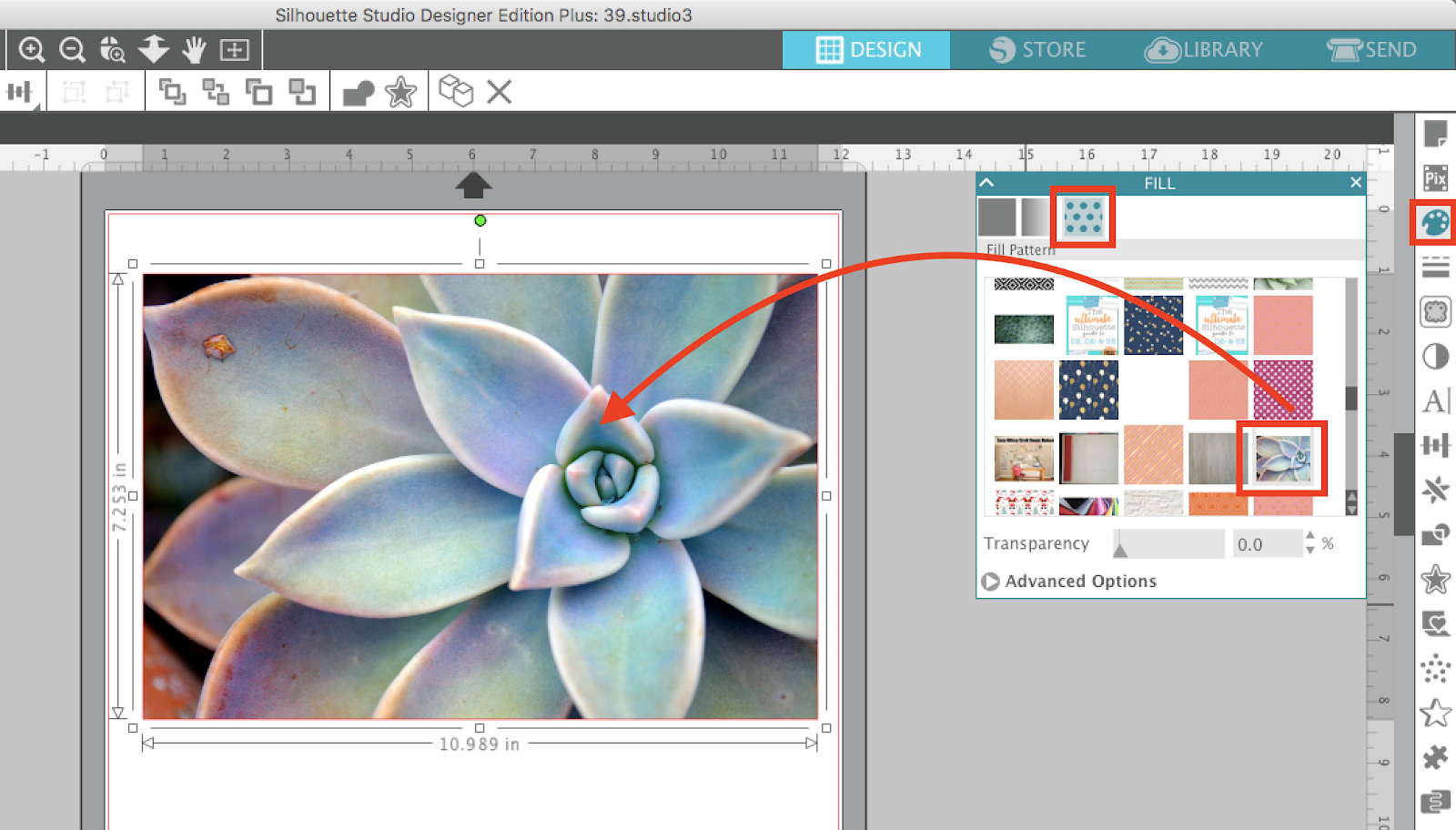The image size is (1456, 830).
Task: Open the Text Style panel icon
Action: tap(1436, 400)
